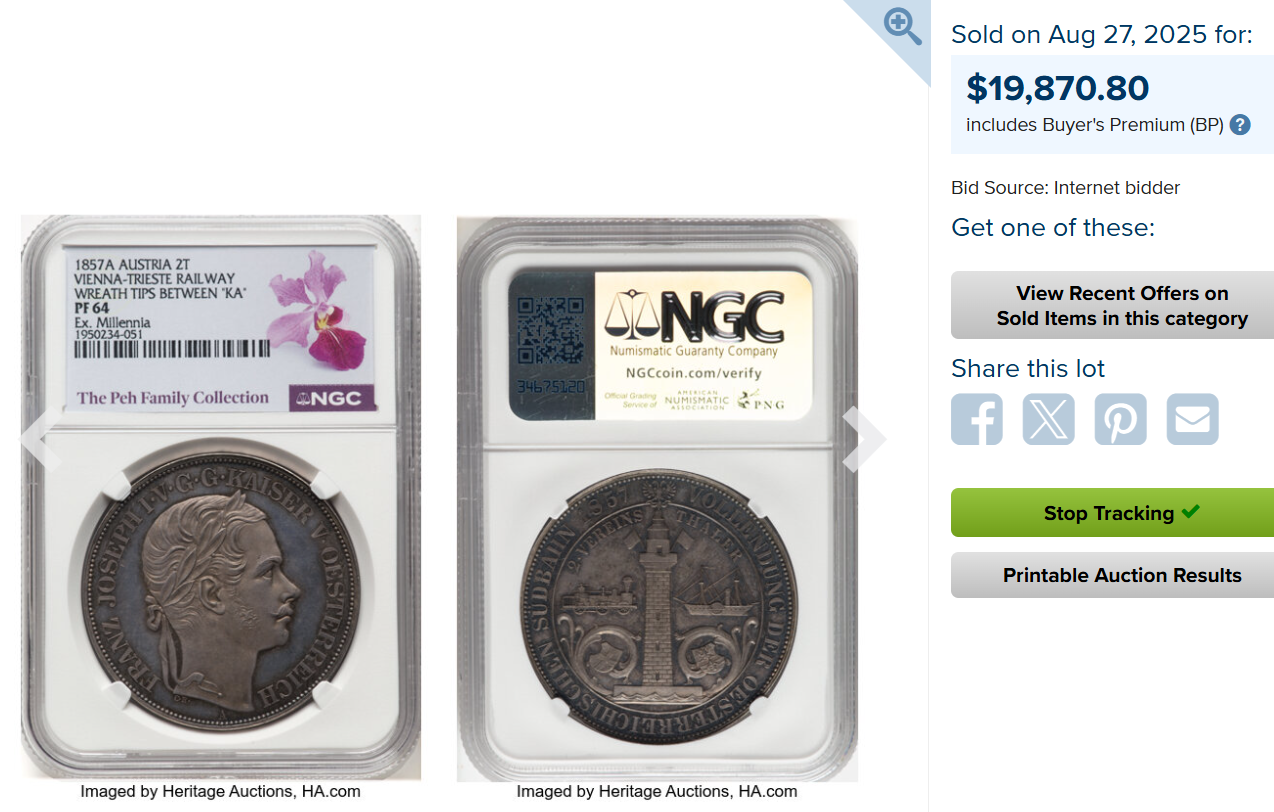Click the 'Get one of these:' heading
The height and width of the screenshot is (812, 1274).
1052,228
